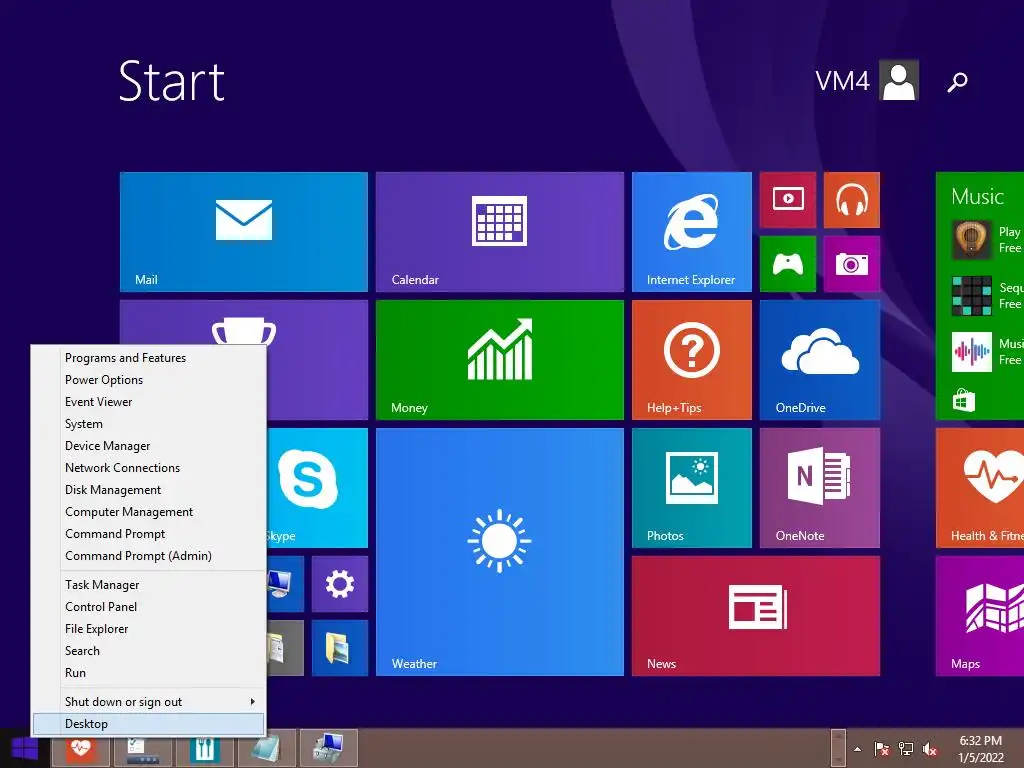Click the network tray icon

click(906, 749)
